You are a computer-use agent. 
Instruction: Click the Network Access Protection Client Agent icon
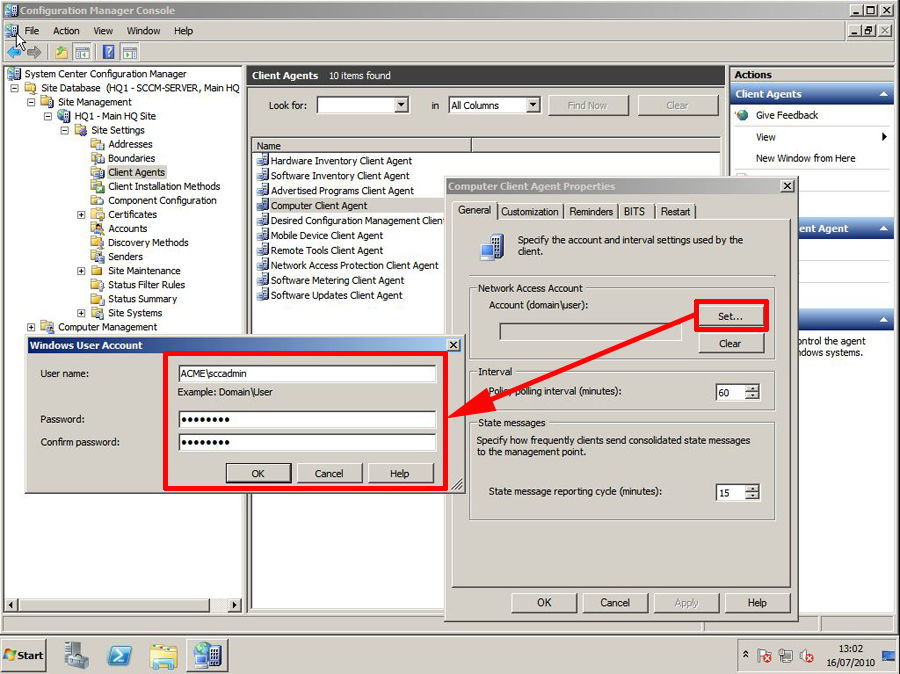[263, 265]
